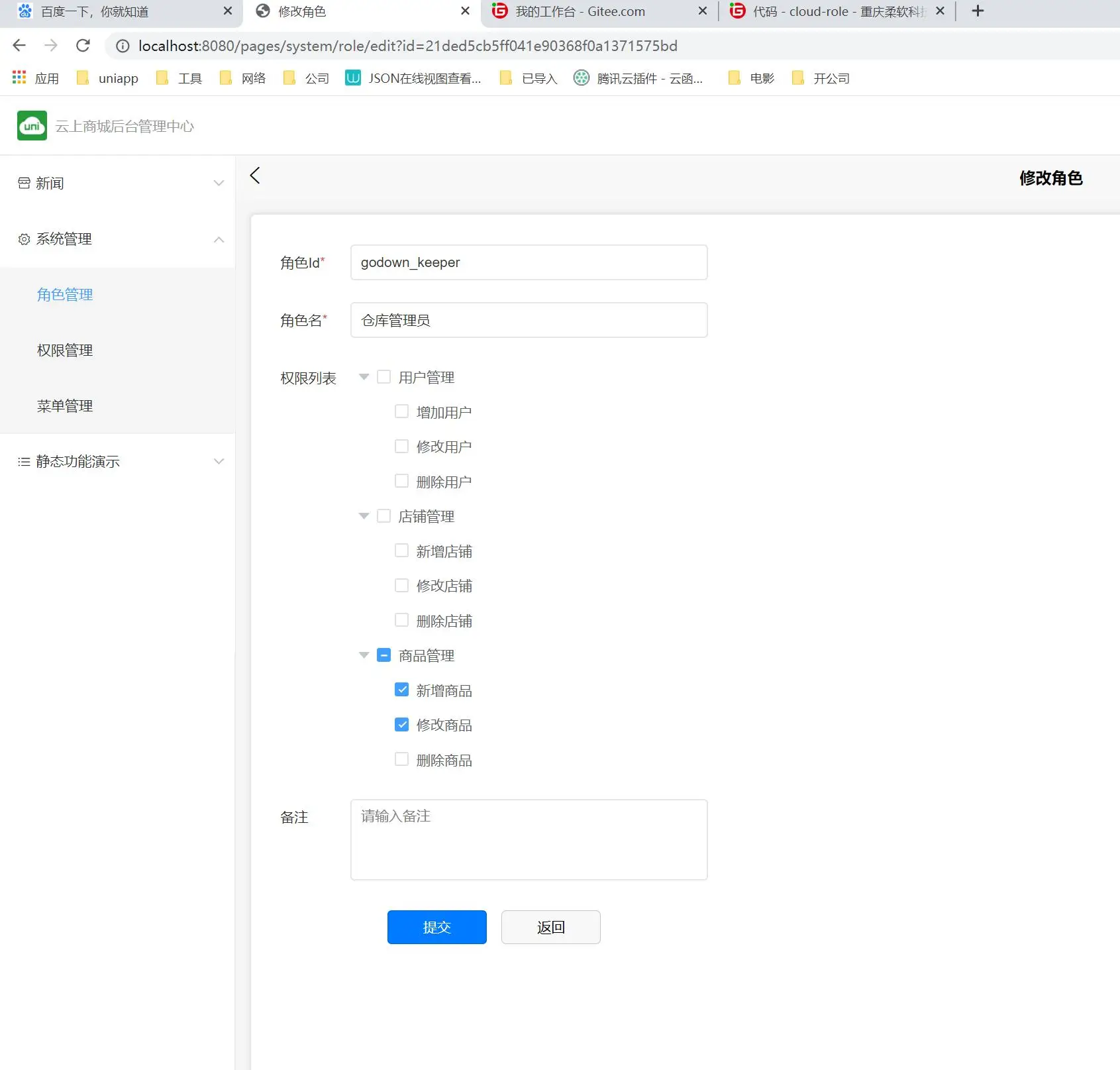Image resolution: width=1120 pixels, height=1070 pixels.
Task: Open a new browser tab with plus icon
Action: pyautogui.click(x=978, y=11)
